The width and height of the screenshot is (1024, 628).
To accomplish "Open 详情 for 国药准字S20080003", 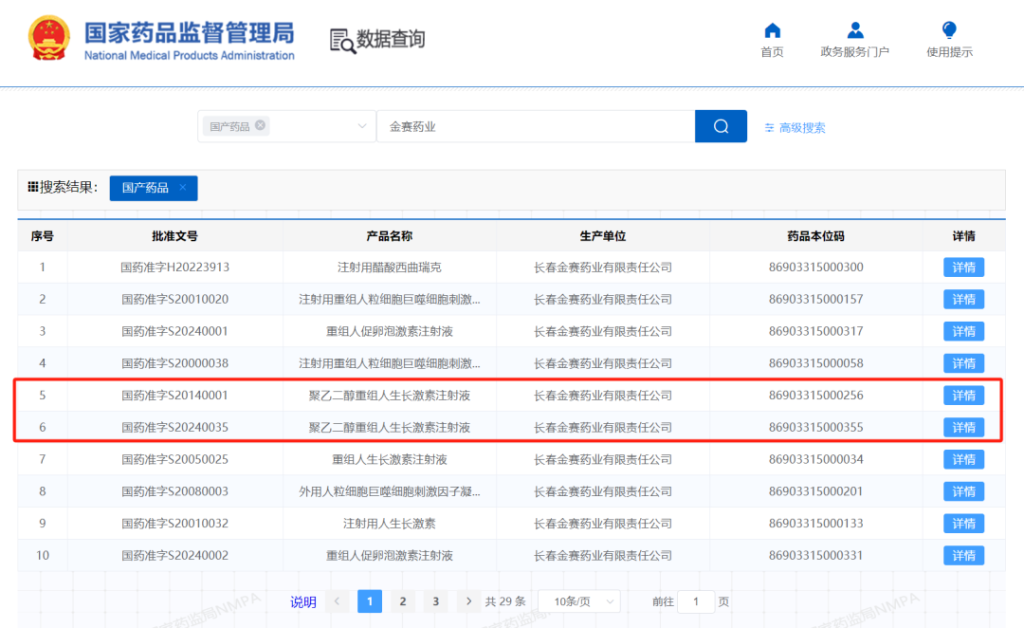I will (x=963, y=491).
